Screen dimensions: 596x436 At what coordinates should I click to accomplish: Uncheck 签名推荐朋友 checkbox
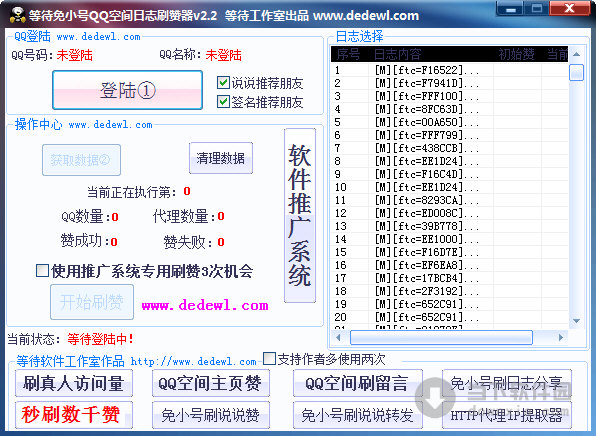(x=223, y=101)
